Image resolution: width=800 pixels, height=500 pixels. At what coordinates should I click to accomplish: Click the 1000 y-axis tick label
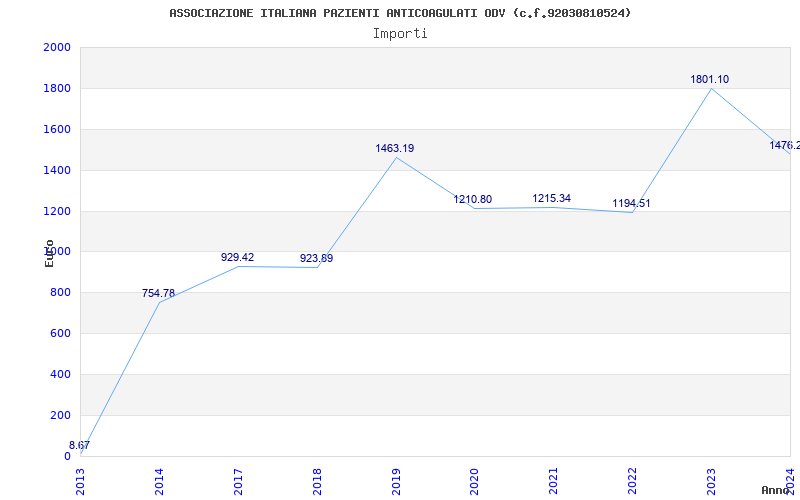[57, 252]
